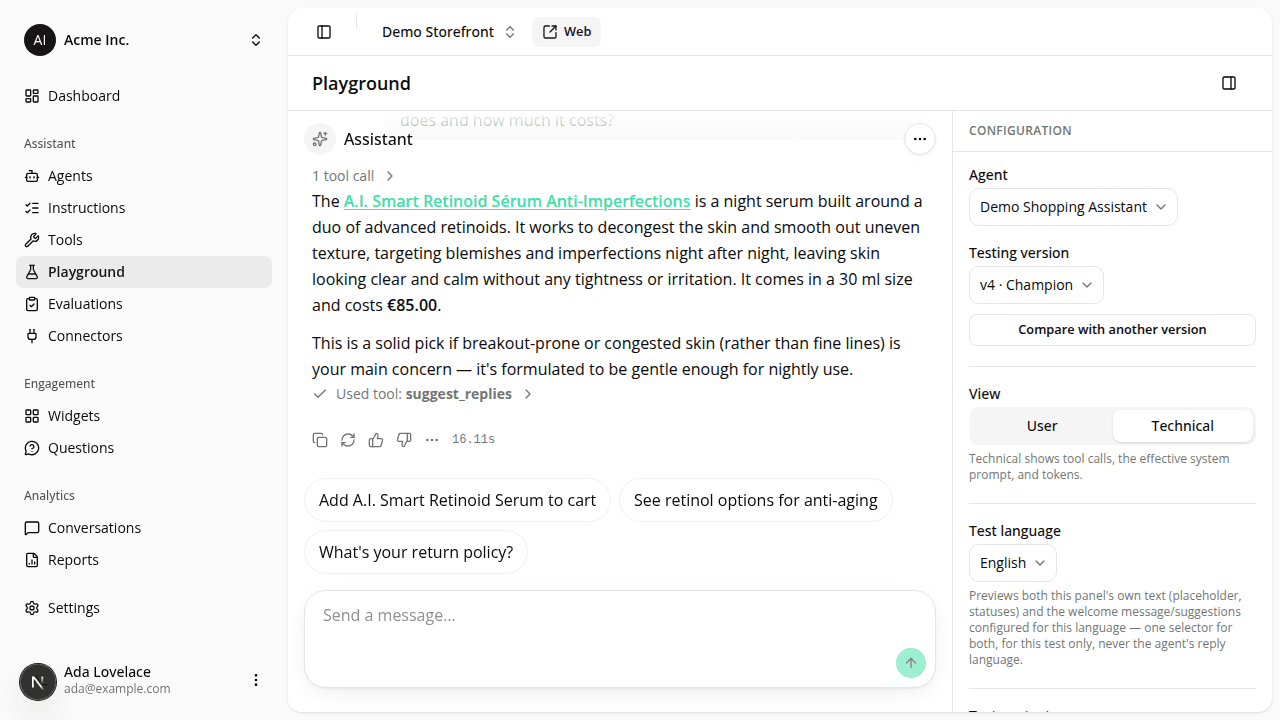Go to Agents page
Screen dimensions: 1280x720
pos(144,176)
